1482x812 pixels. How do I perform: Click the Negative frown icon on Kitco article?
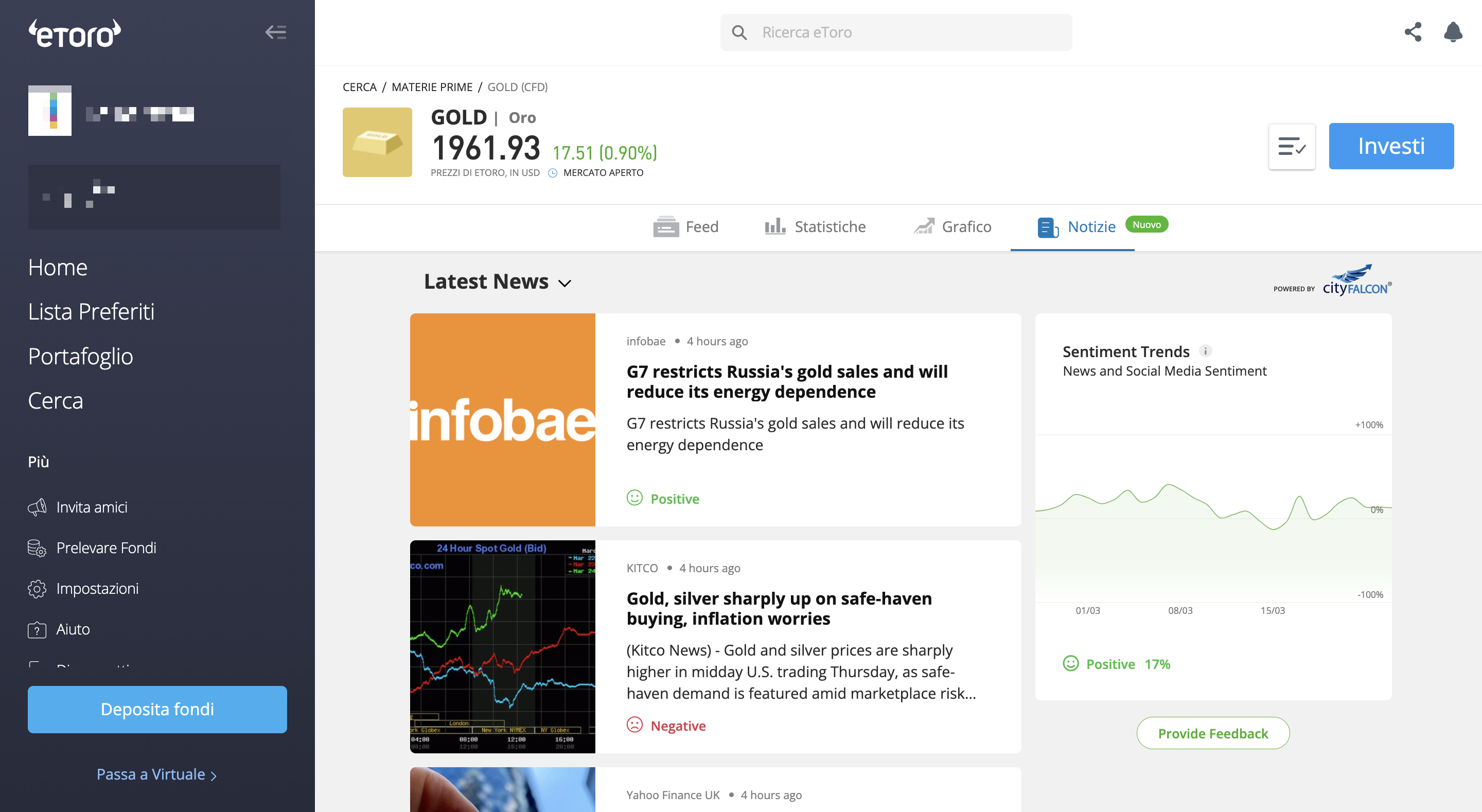(634, 725)
